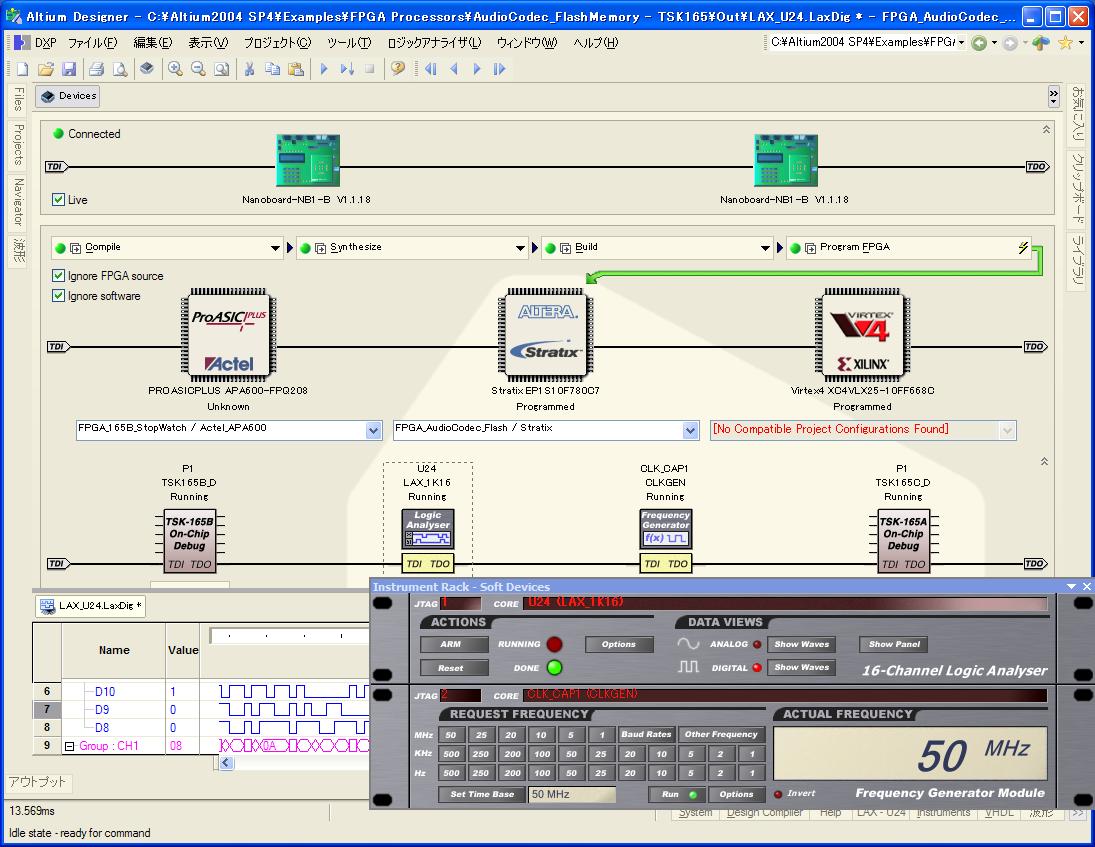Jump to first using double-left arrow icon
This screenshot has width=1095, height=847.
point(431,68)
